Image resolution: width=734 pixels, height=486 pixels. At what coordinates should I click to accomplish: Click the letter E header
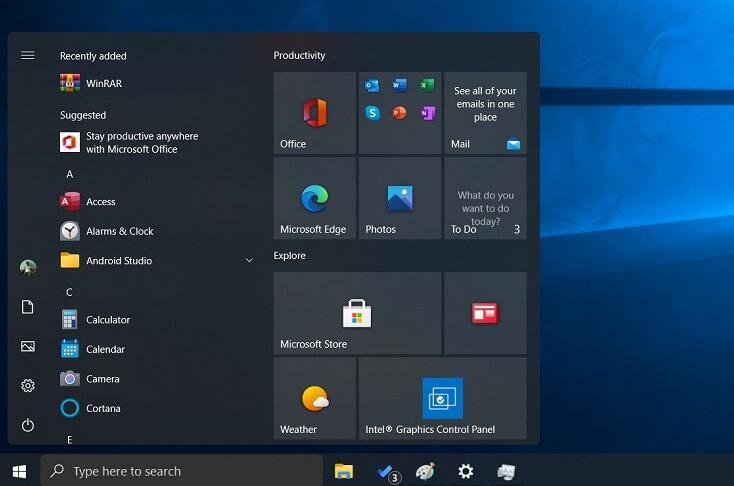click(69, 440)
